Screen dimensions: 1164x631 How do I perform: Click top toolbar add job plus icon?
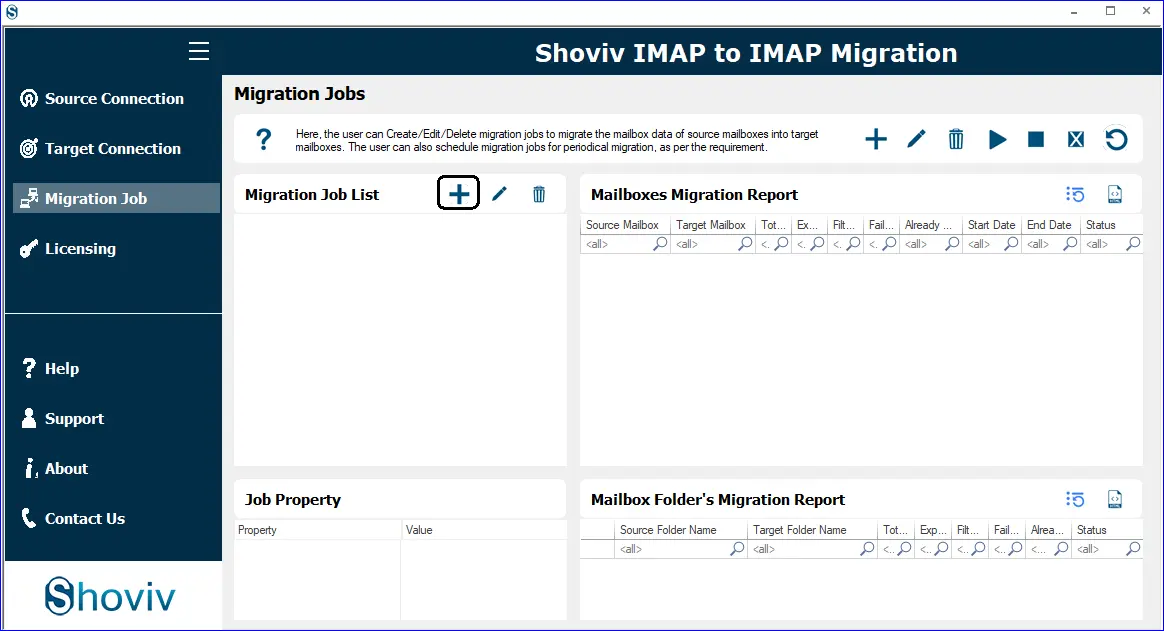tap(876, 139)
